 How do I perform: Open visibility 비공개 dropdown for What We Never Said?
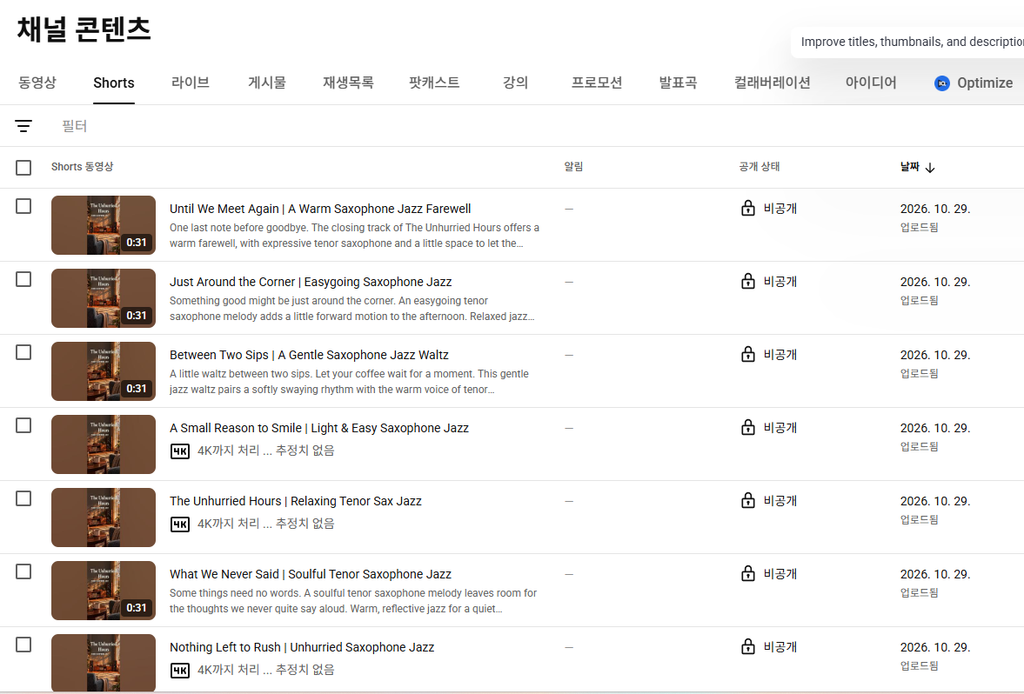(x=780, y=575)
